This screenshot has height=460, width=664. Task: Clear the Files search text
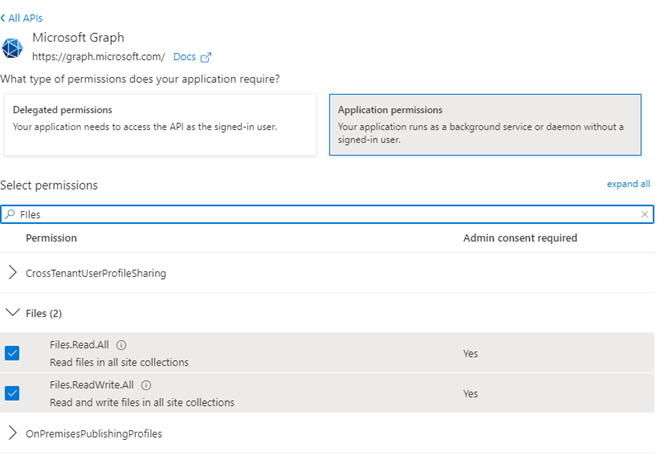point(644,214)
